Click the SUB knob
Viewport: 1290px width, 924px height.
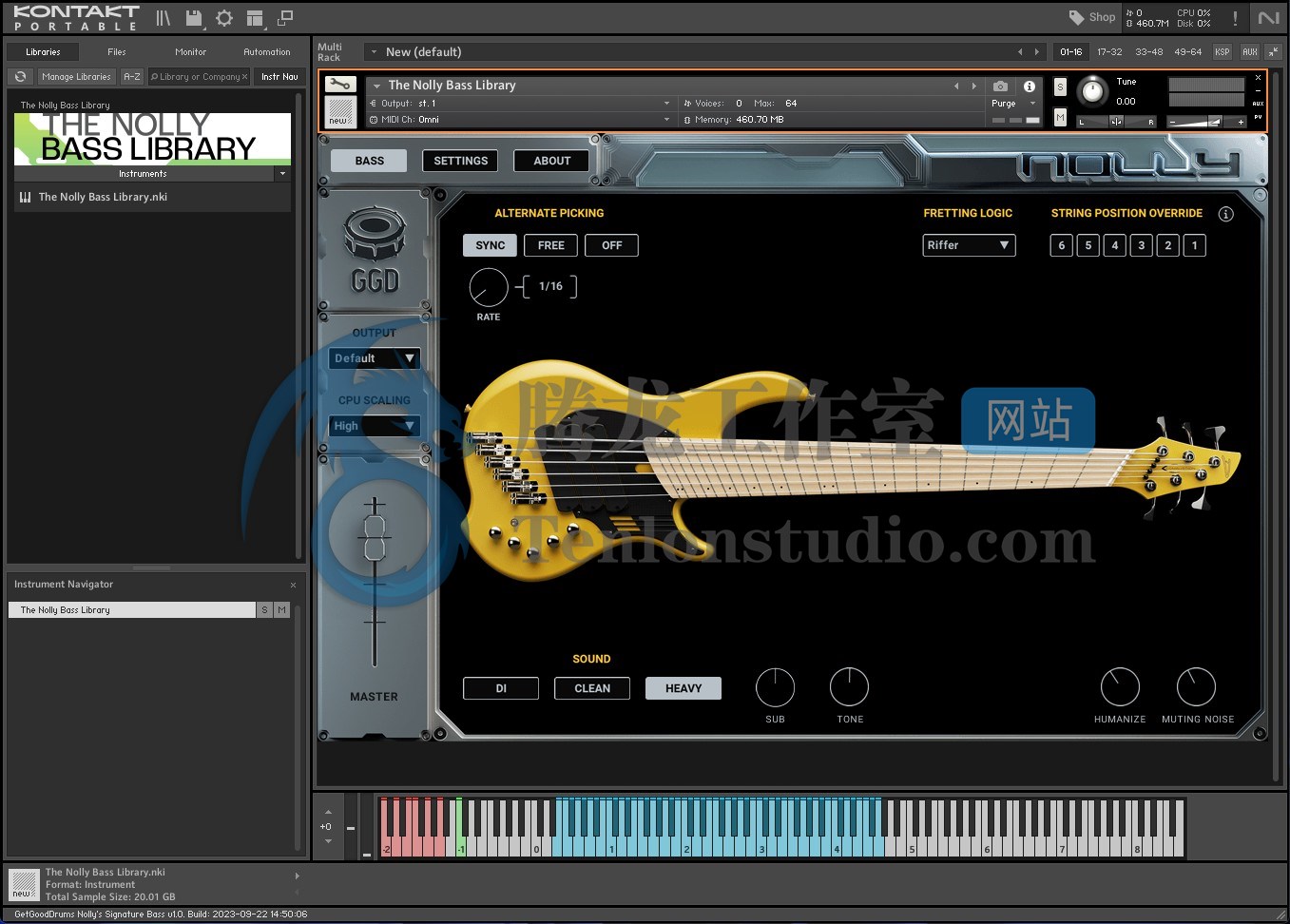(775, 686)
